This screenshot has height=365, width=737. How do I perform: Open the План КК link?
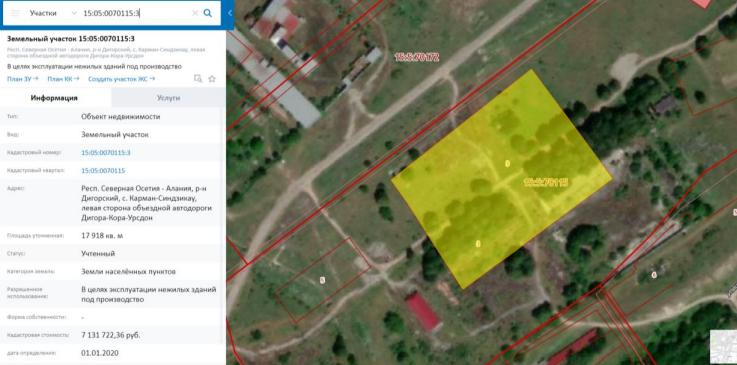click(x=63, y=79)
